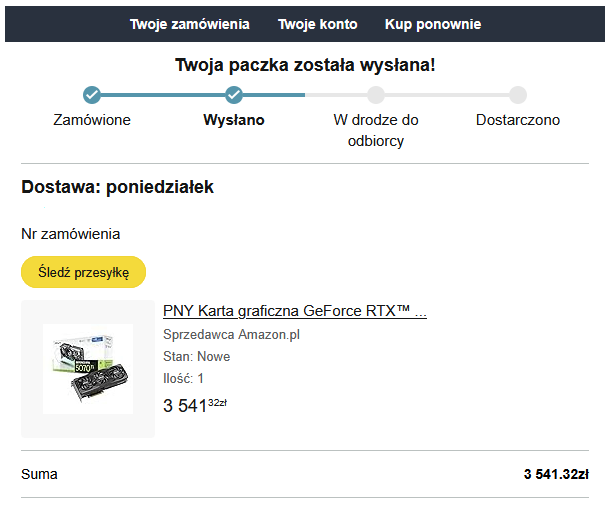611x508 pixels.
Task: Click the Zamówione checkmark step icon
Action: point(92,95)
